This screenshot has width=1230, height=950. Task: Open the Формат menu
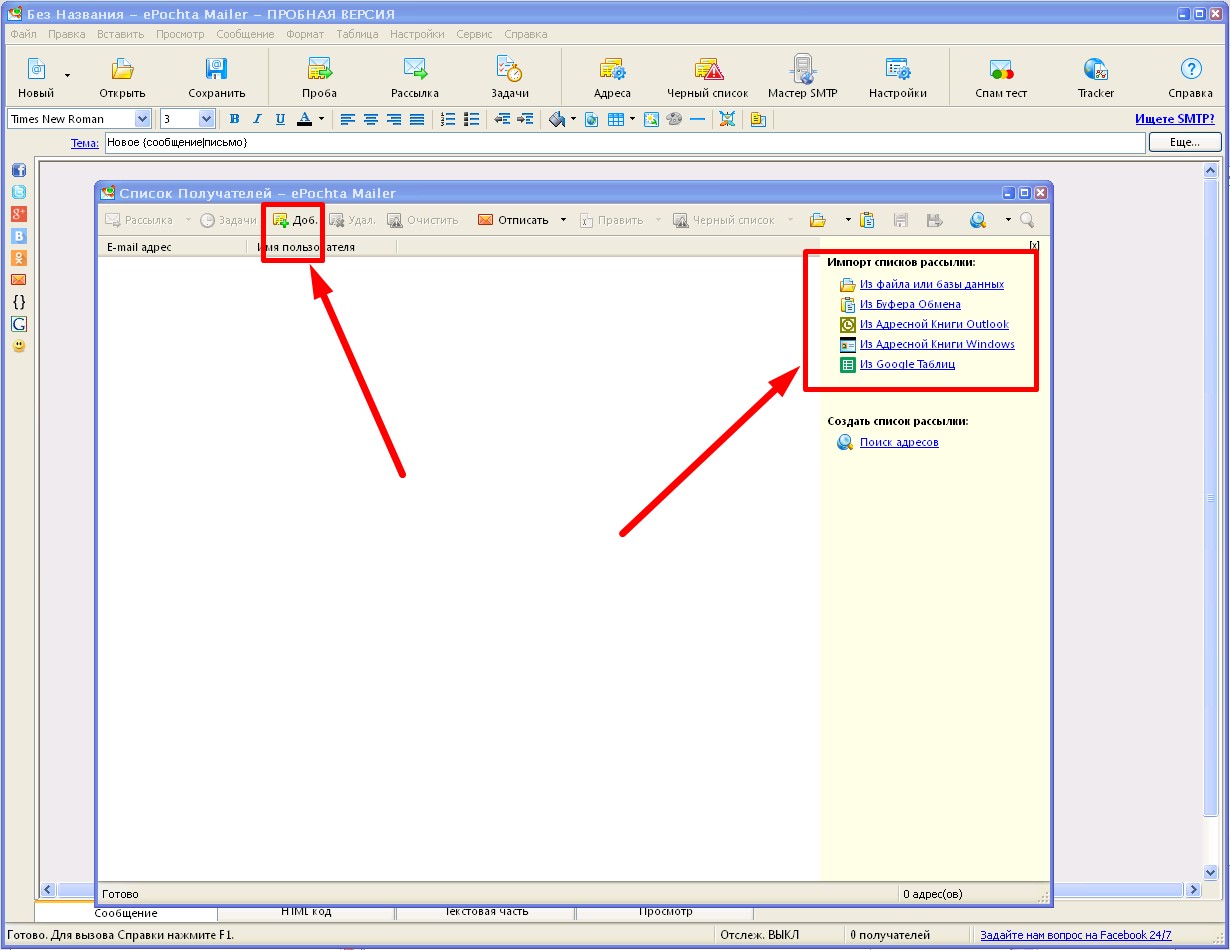(x=305, y=34)
